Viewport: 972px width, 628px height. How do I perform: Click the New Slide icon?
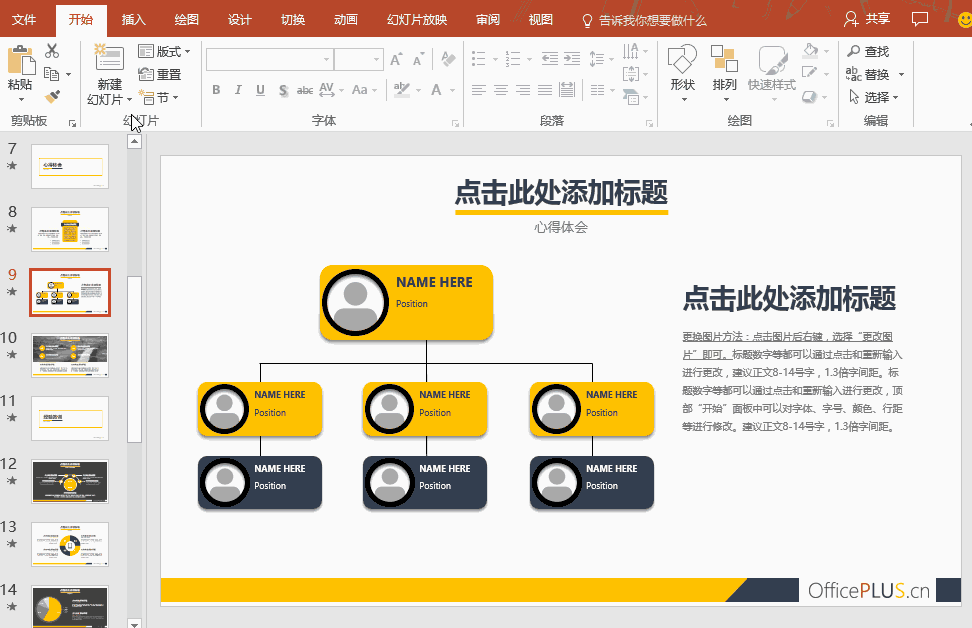click(x=109, y=57)
